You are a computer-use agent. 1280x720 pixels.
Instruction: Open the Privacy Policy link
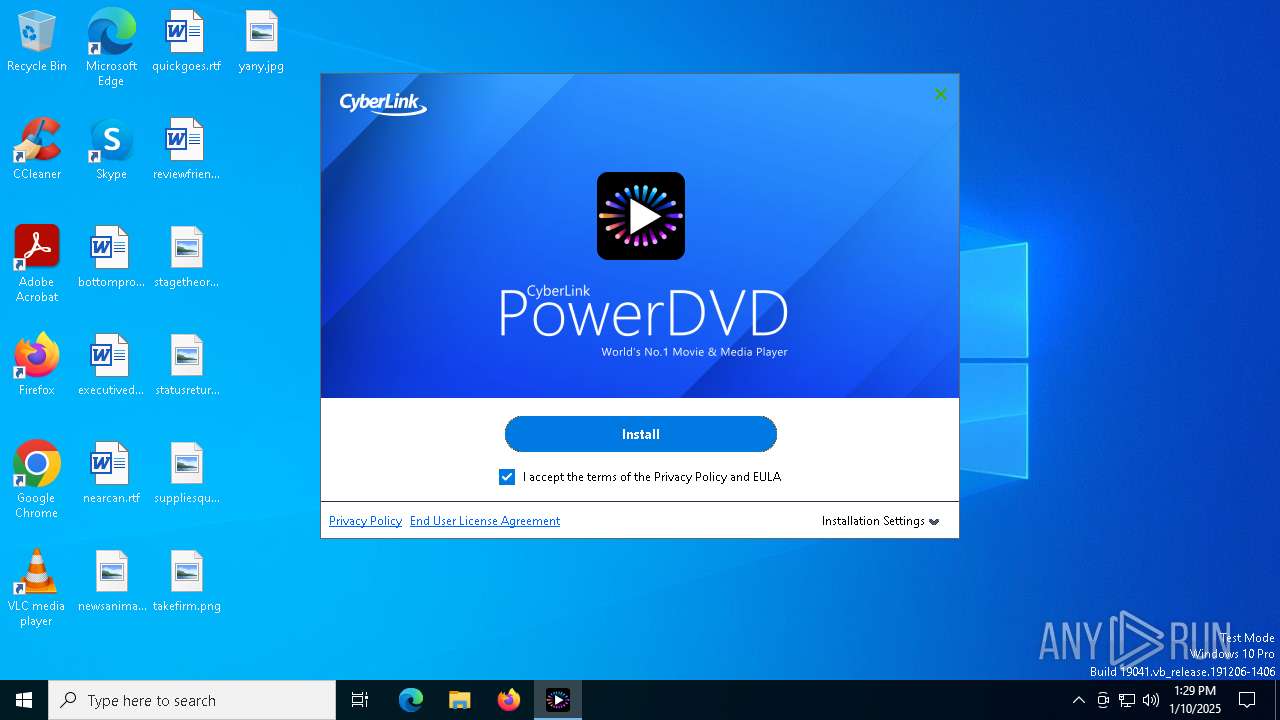pos(365,521)
